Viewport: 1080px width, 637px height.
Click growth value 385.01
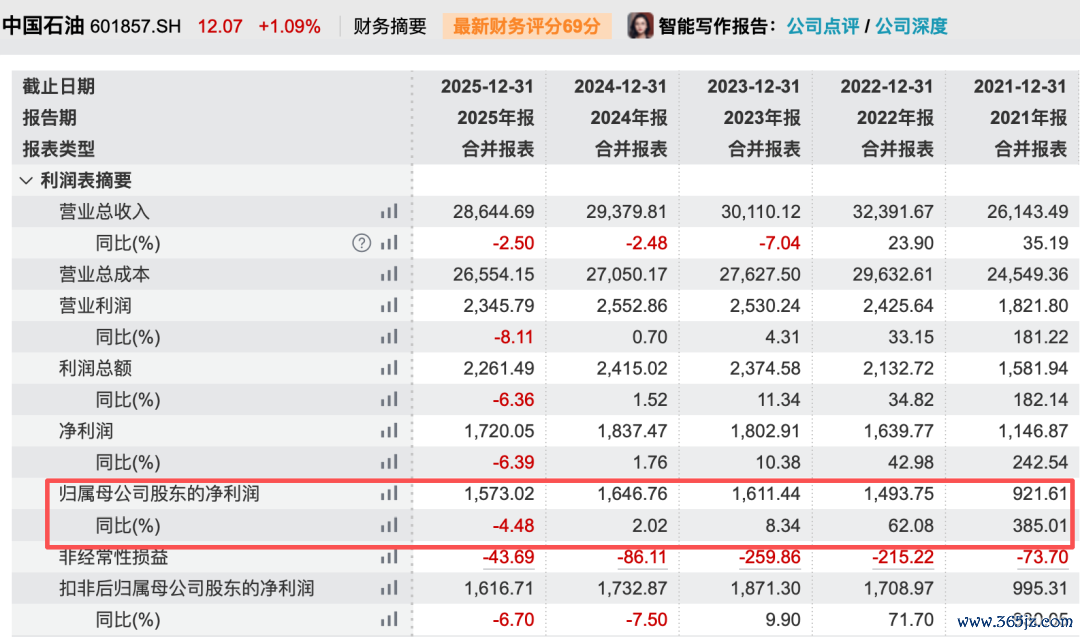click(1041, 525)
